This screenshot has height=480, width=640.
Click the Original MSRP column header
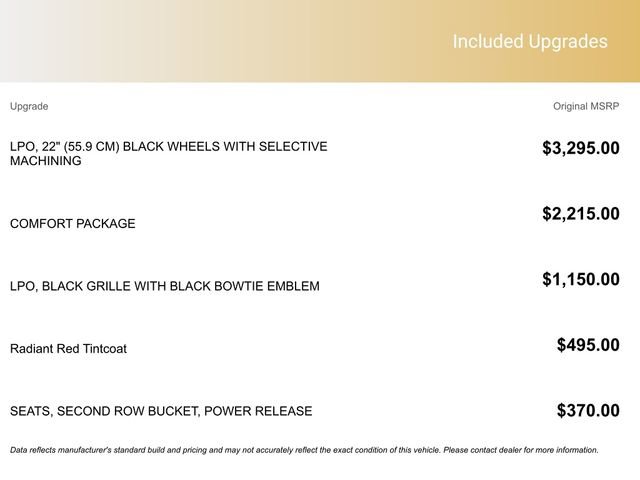coord(586,106)
